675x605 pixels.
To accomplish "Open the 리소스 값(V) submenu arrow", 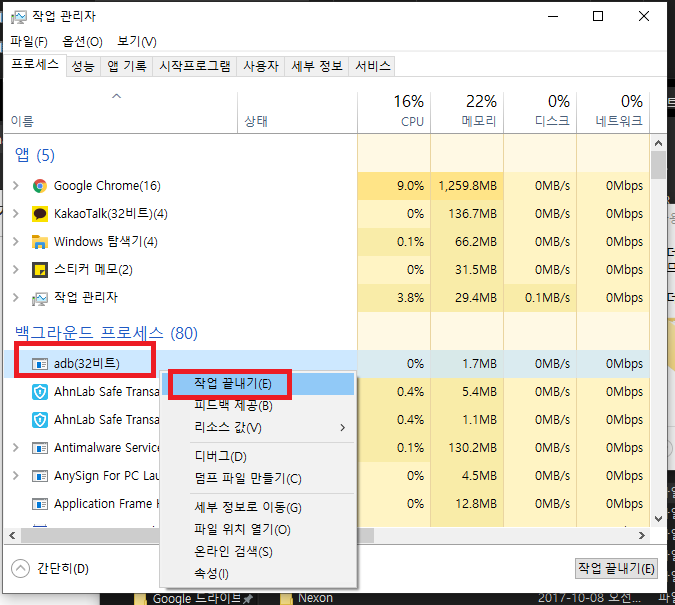I will pos(343,428).
